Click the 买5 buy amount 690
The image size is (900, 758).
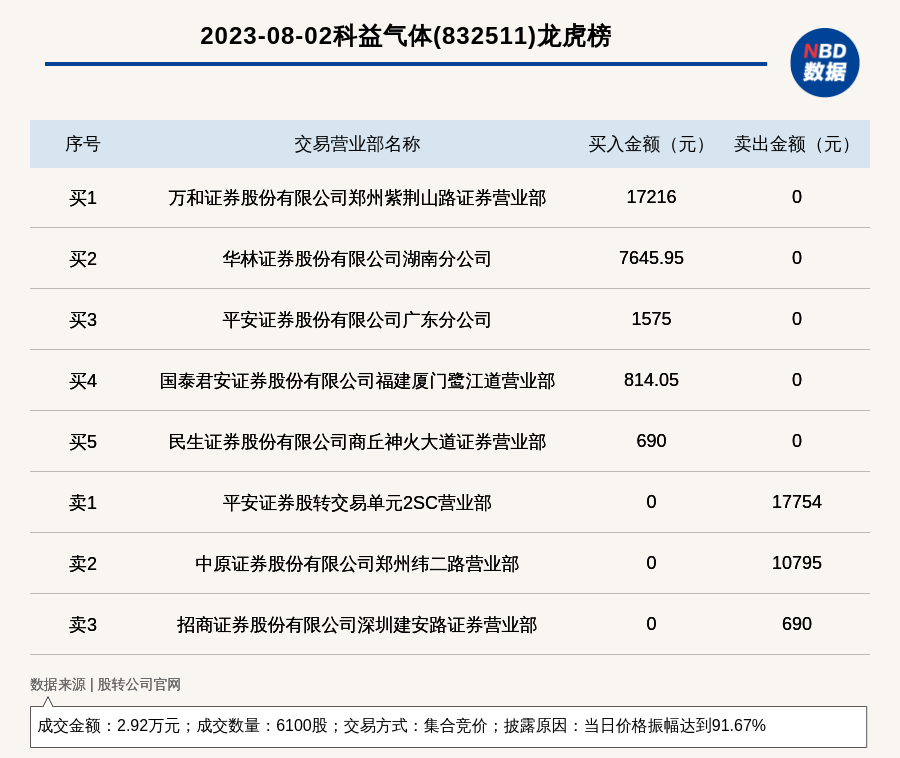click(x=651, y=441)
